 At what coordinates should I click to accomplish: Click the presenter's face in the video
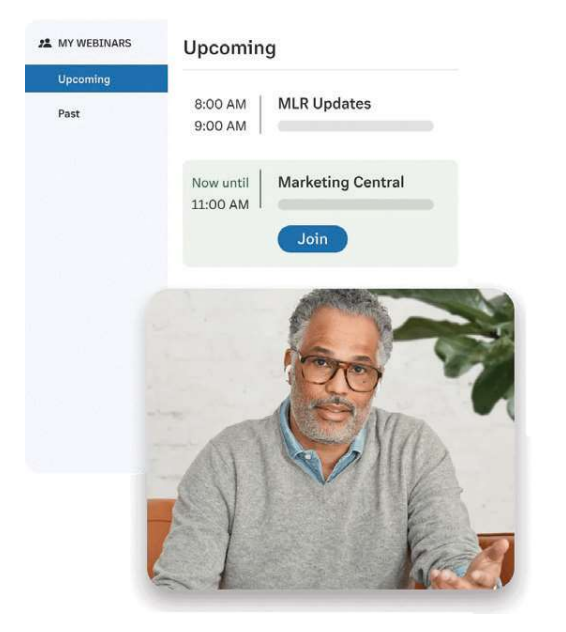click(335, 379)
